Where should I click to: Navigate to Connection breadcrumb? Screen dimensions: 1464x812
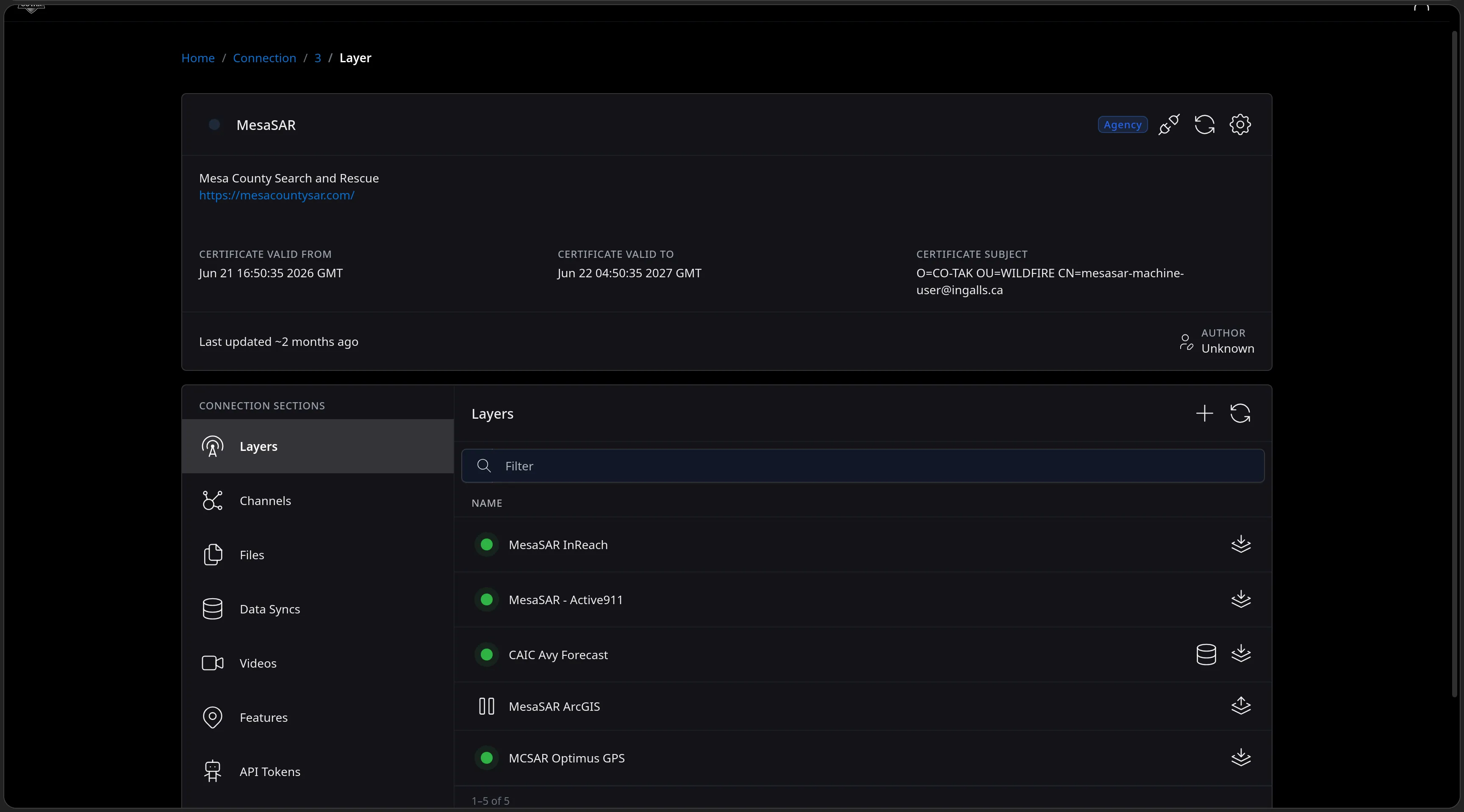point(264,58)
